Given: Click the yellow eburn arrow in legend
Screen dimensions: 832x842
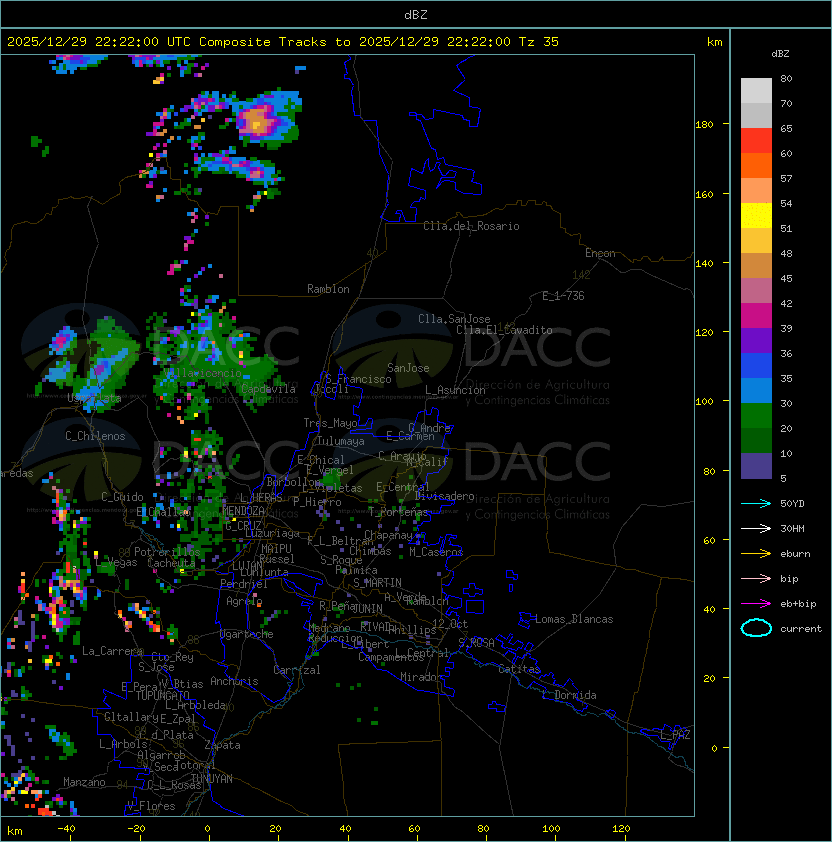Looking at the screenshot, I should [756, 554].
